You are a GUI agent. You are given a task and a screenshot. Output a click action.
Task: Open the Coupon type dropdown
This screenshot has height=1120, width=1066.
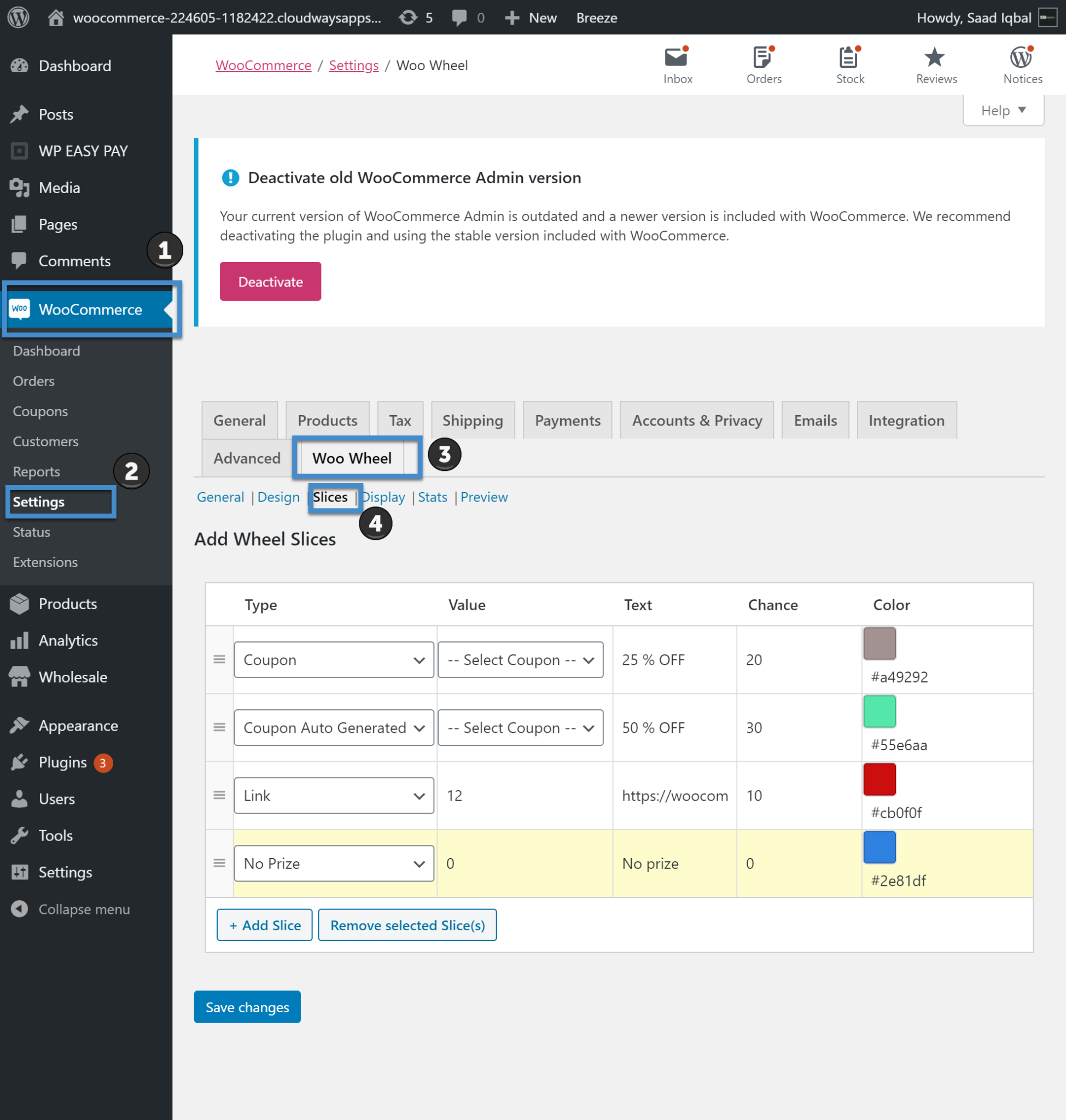pyautogui.click(x=334, y=659)
